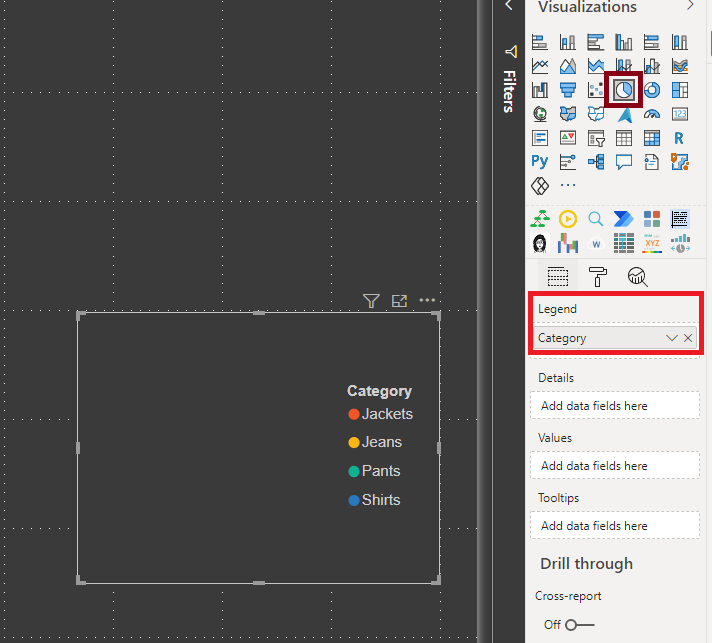Select the pie chart visual

coord(623,90)
